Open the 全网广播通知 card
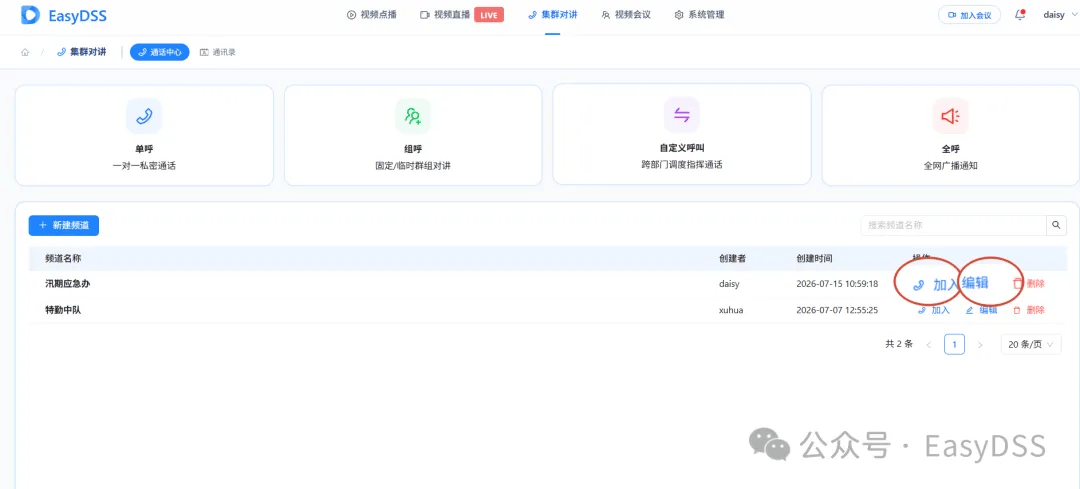The height and width of the screenshot is (489, 1080). 951,135
